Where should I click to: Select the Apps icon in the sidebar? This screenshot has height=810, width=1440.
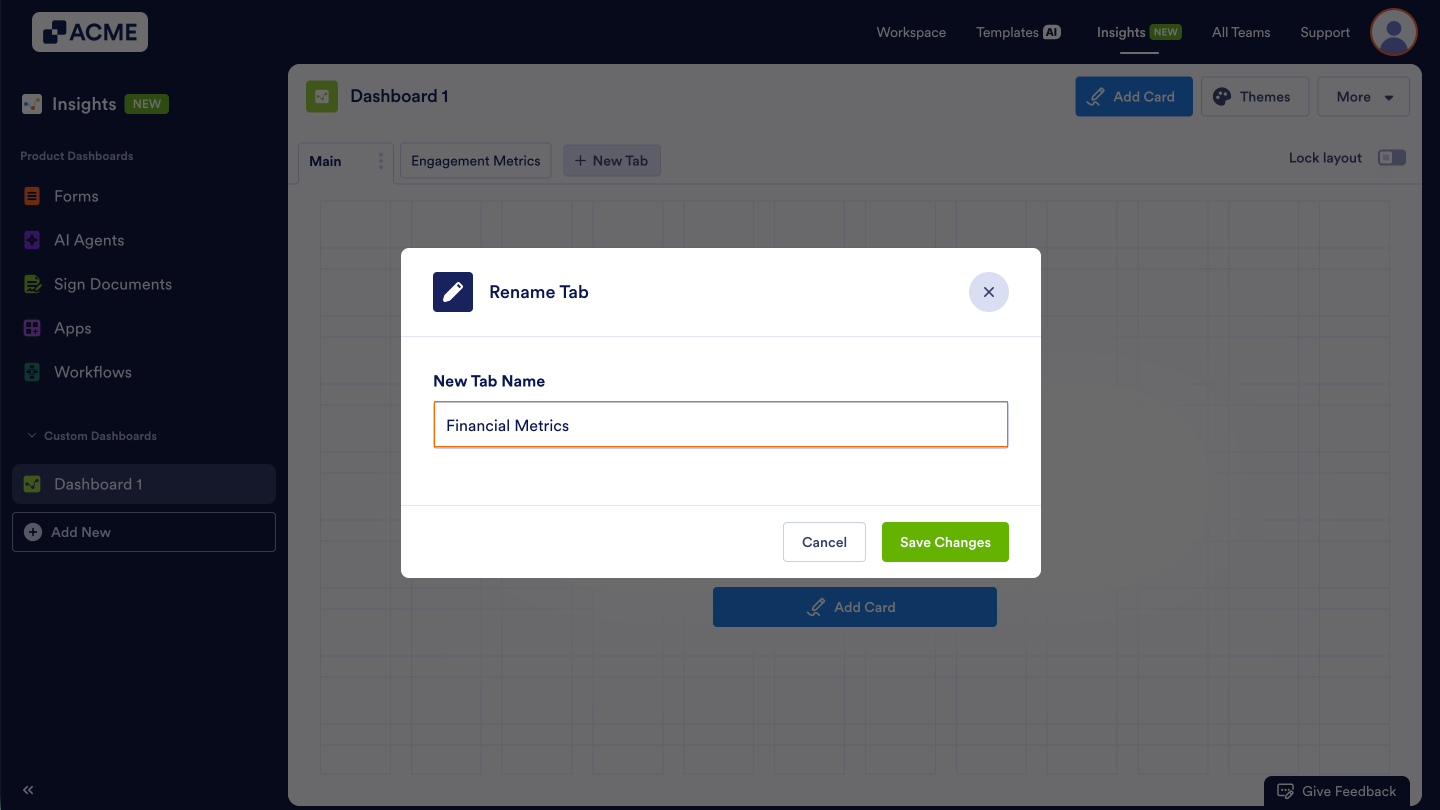pos(31,328)
